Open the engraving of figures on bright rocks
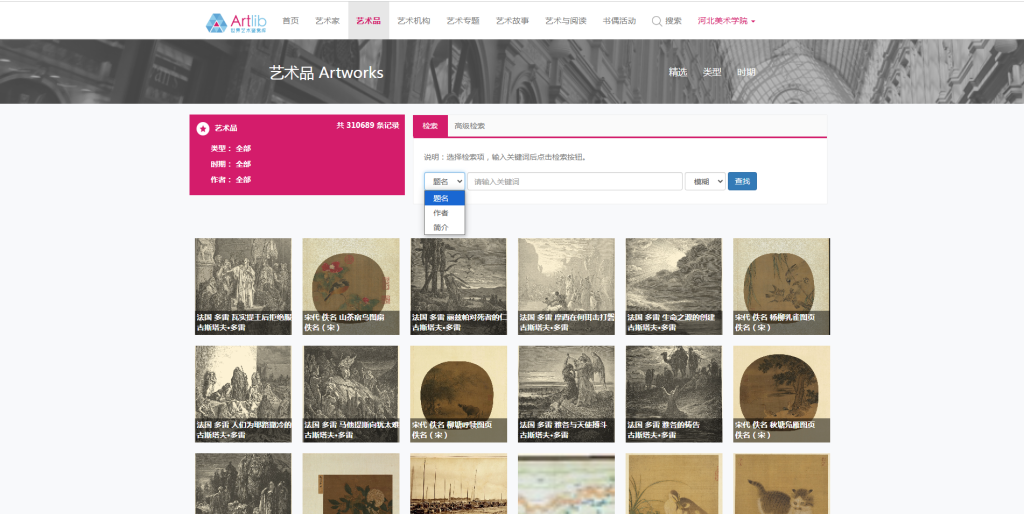This screenshot has width=1024, height=514. 243,394
